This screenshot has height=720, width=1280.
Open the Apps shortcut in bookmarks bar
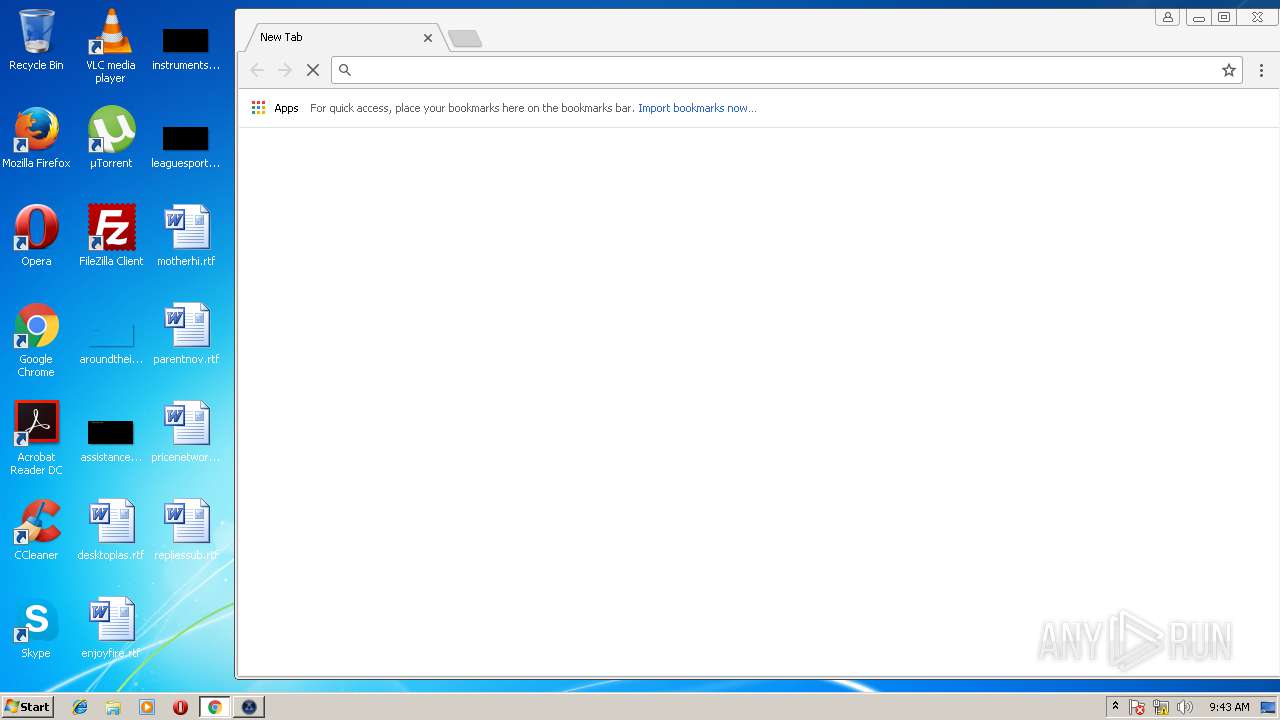coord(275,108)
